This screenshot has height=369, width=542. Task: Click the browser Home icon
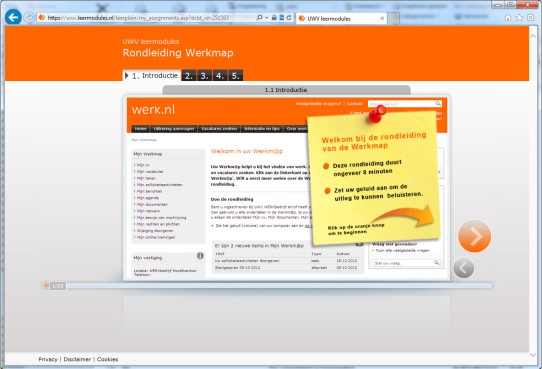508,18
